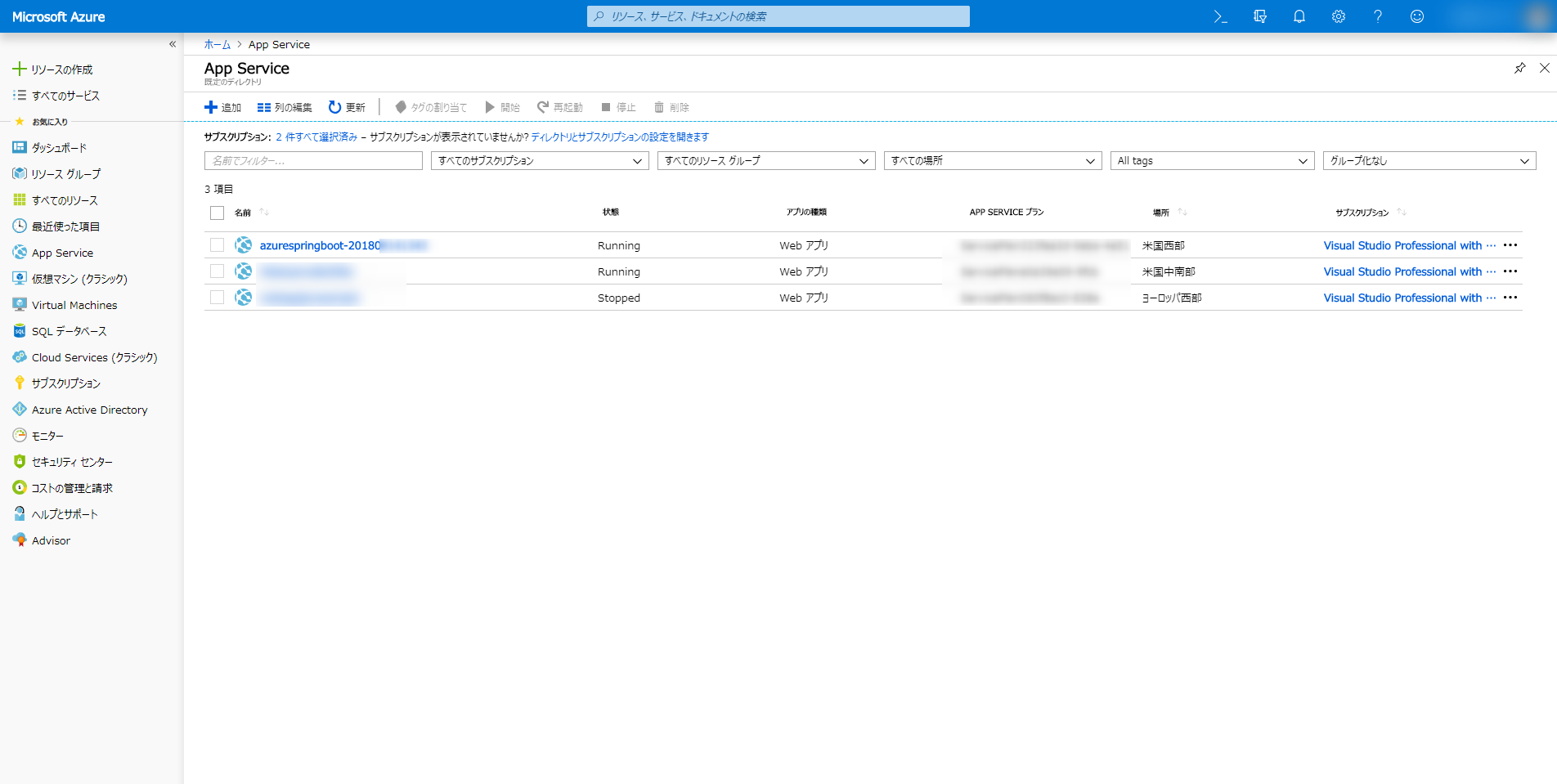The height and width of the screenshot is (784, 1557).
Task: Click the Resource Groups cube icon
Action: (20, 173)
